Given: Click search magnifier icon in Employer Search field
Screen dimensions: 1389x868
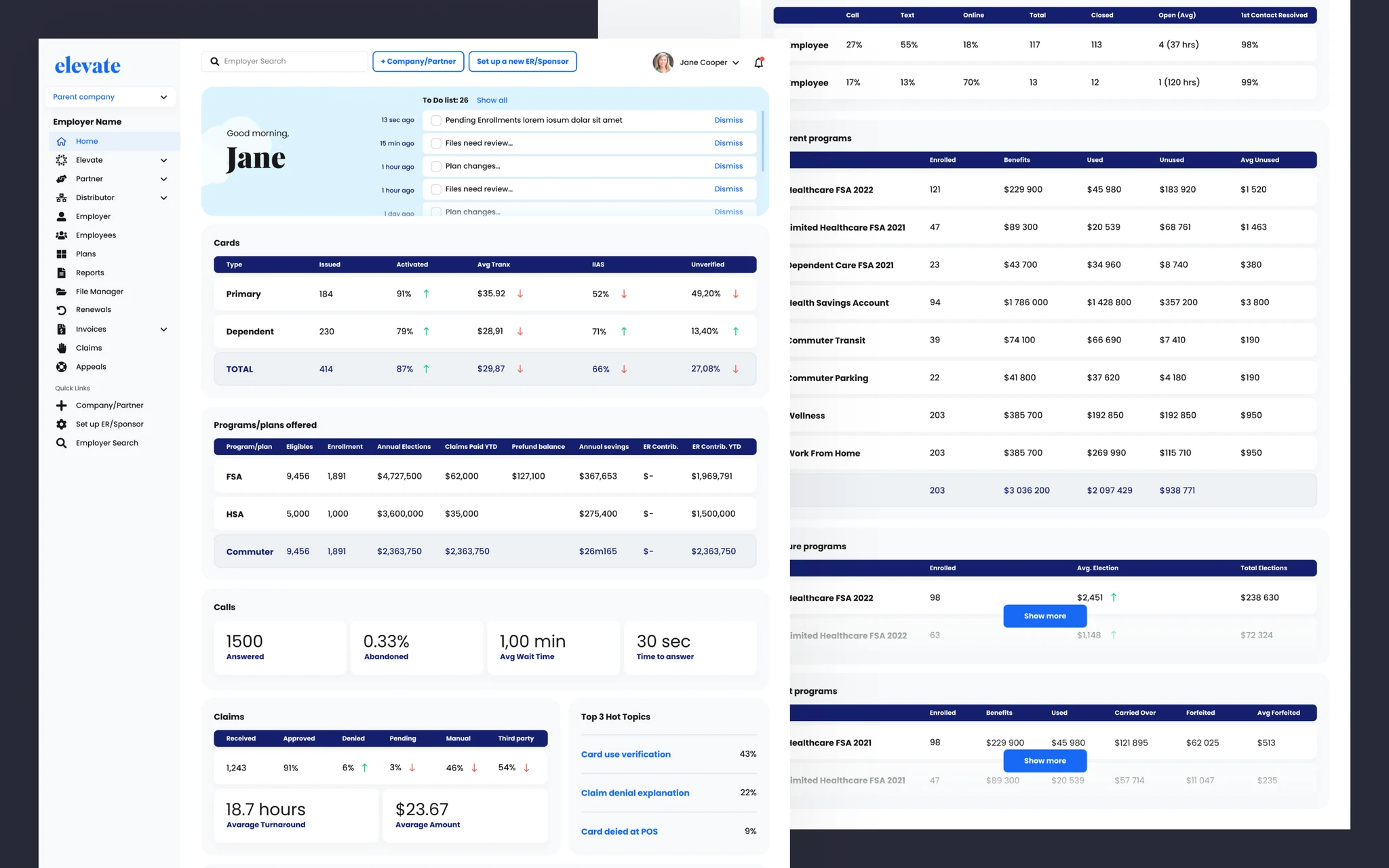Looking at the screenshot, I should pos(214,61).
